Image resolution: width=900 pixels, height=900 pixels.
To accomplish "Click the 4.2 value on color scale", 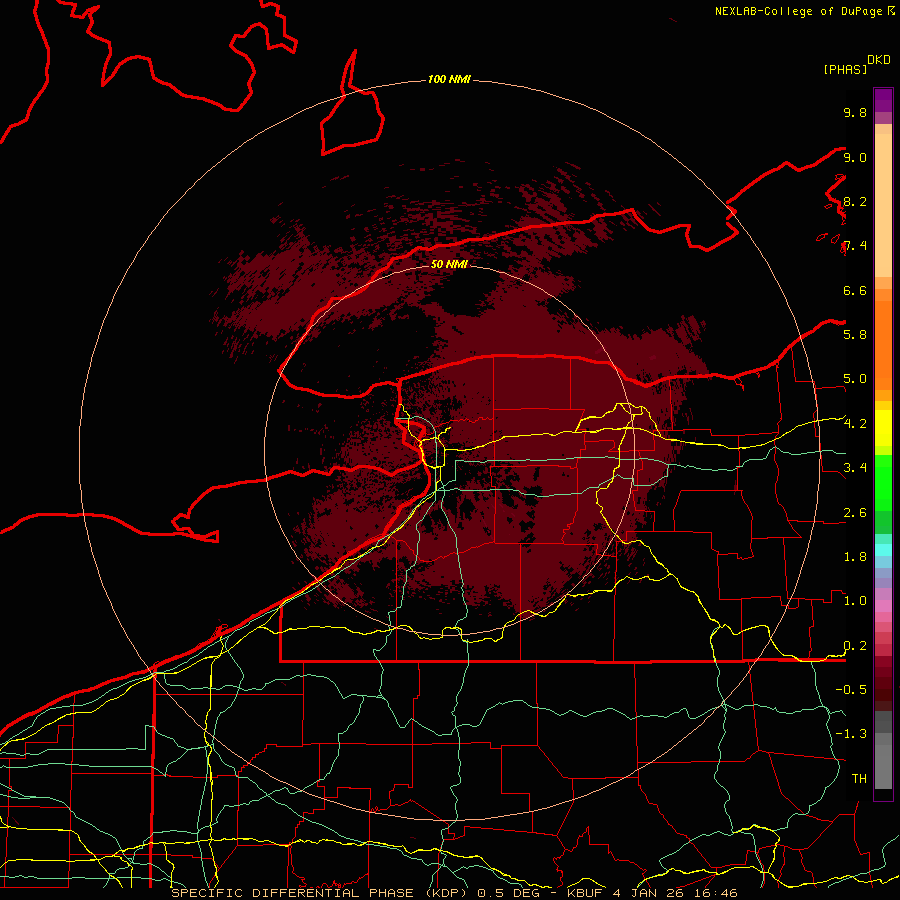I will [855, 424].
